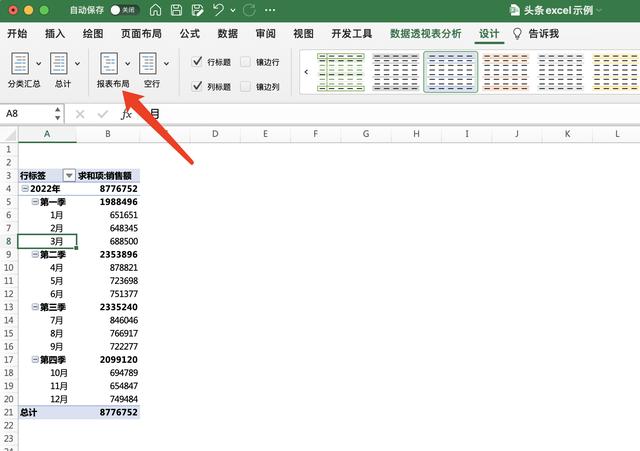The width and height of the screenshot is (640, 451).
Task: Toggle the 自动保存 autosave switch
Action: tap(125, 10)
